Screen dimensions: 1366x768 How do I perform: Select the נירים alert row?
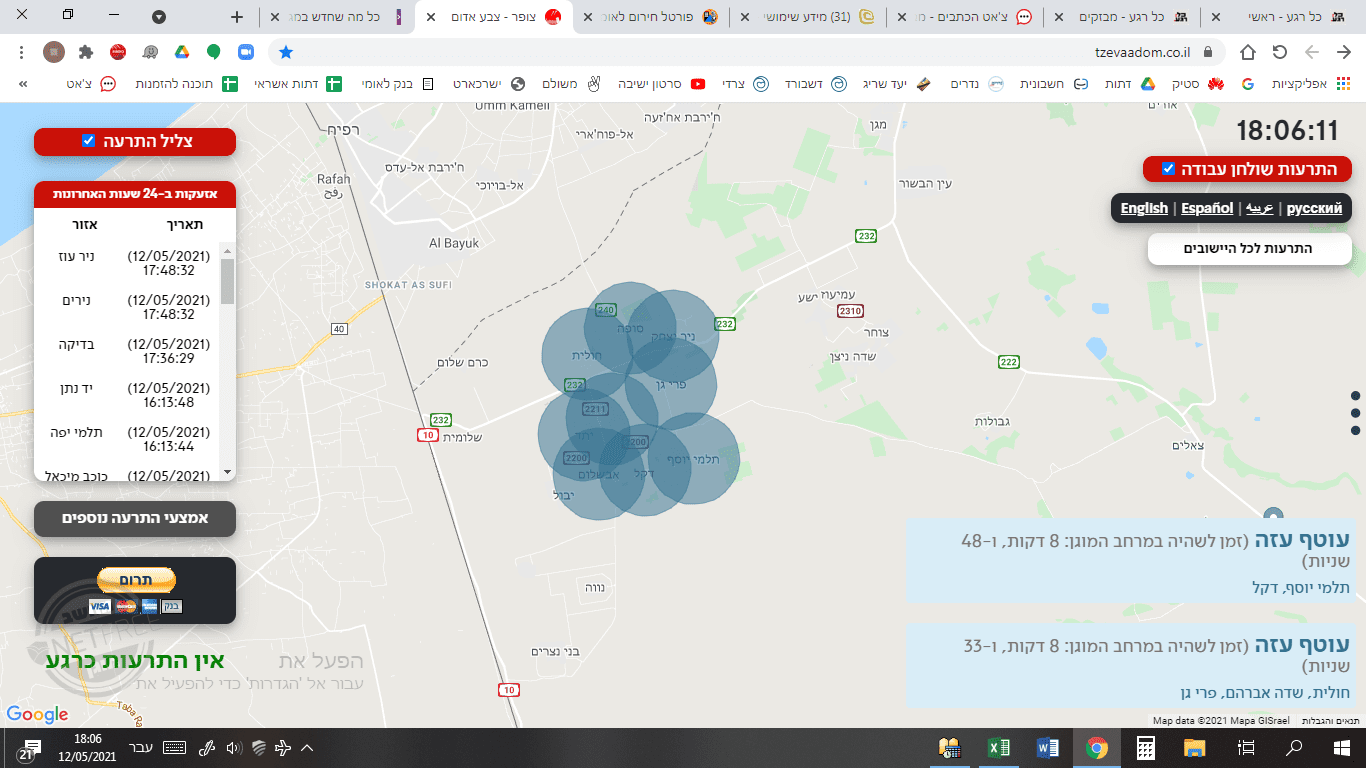click(x=126, y=307)
